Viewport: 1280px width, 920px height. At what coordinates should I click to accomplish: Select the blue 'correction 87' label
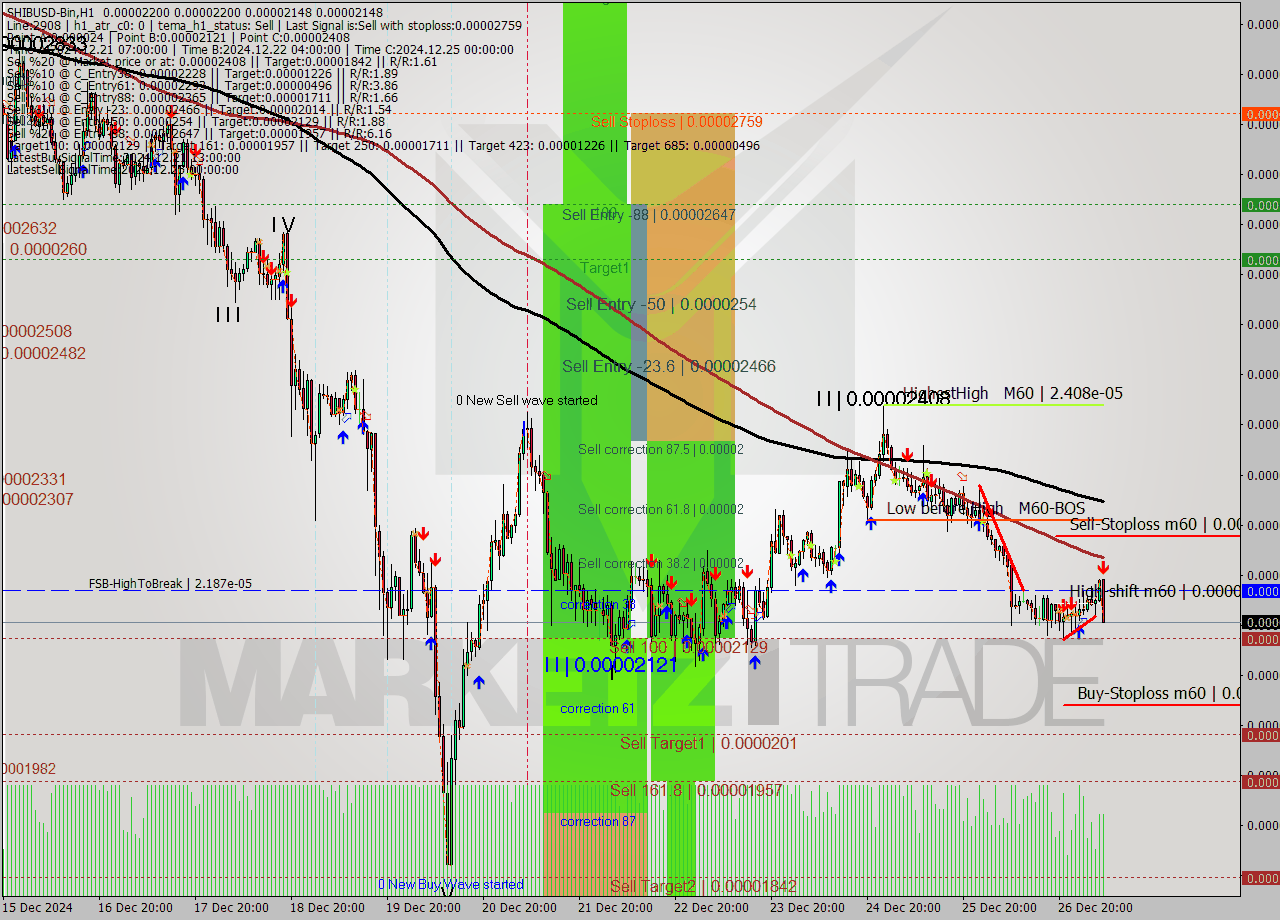click(x=597, y=822)
